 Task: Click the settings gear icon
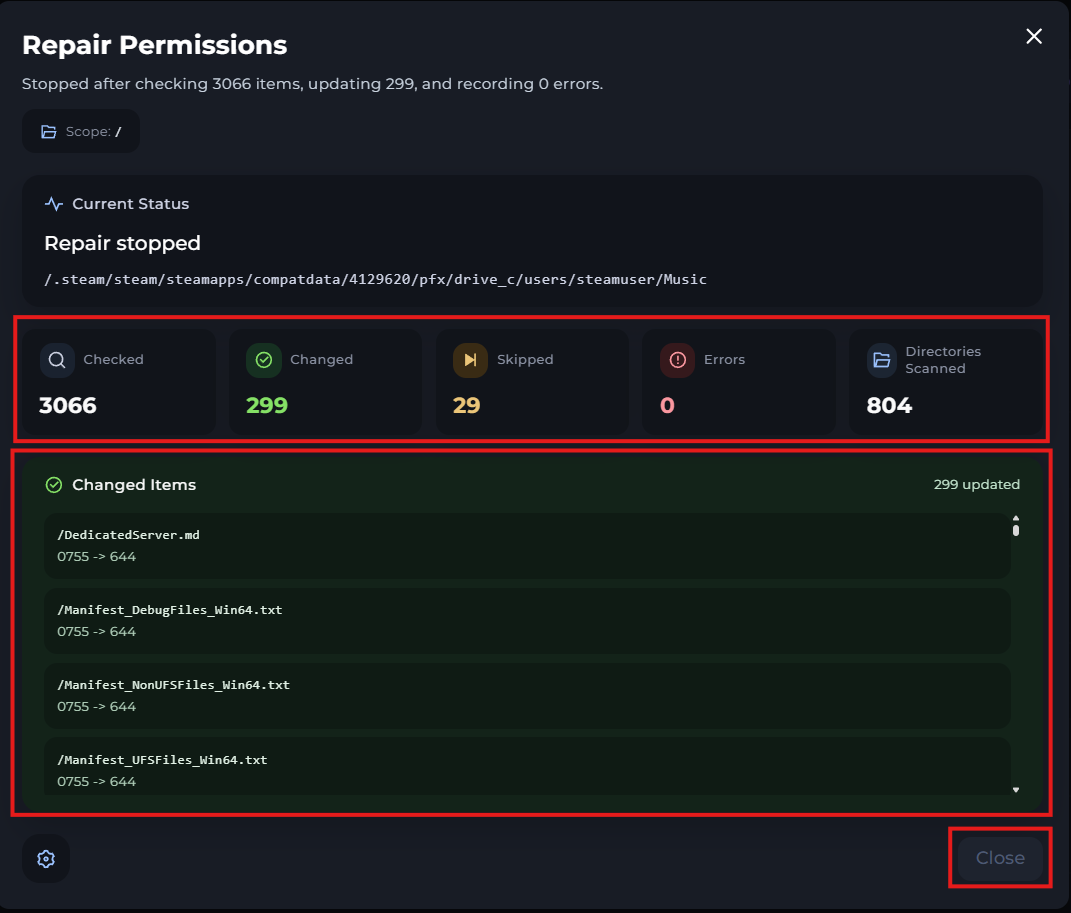[46, 859]
